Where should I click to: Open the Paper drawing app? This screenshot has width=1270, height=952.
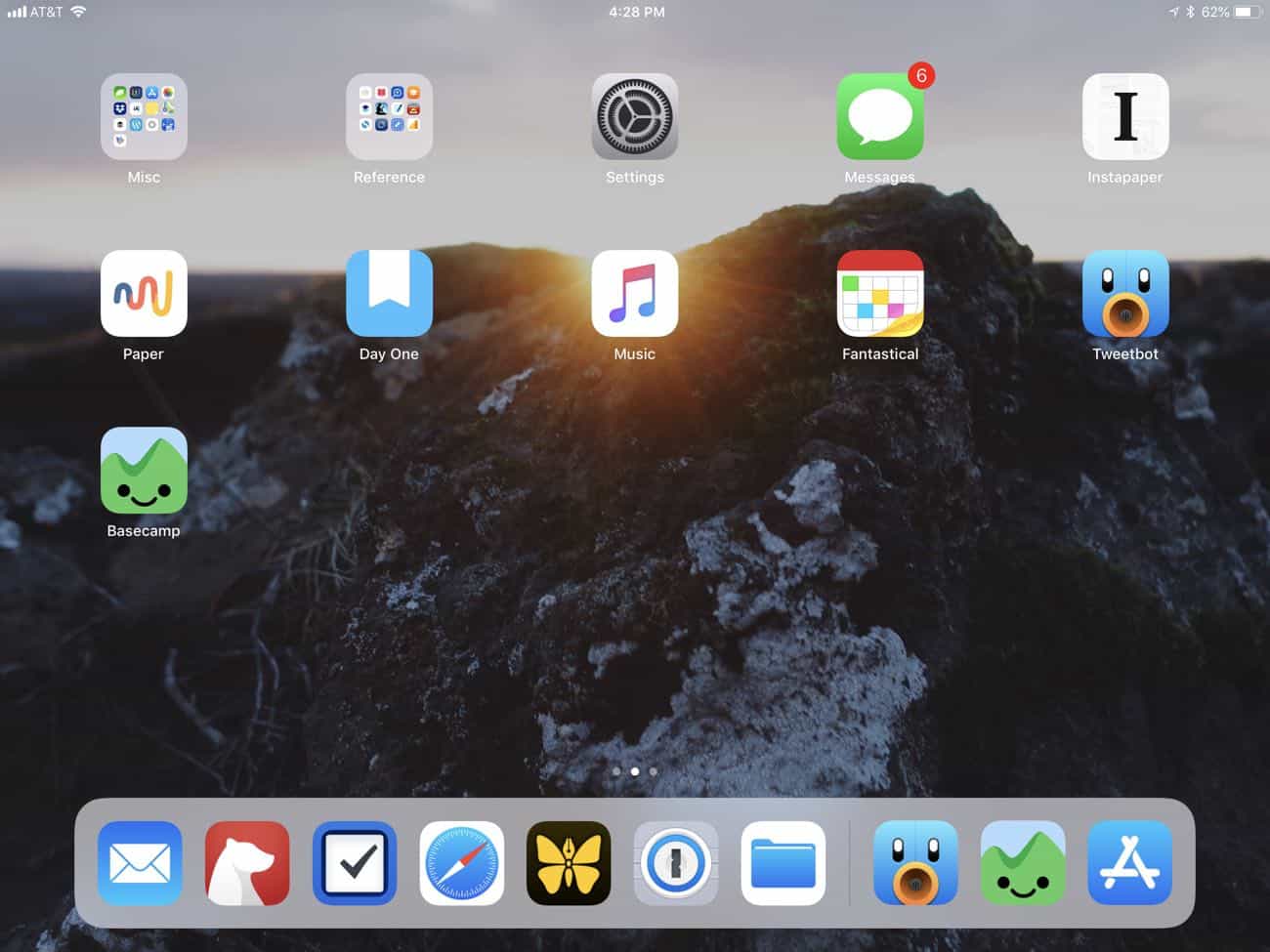[144, 293]
